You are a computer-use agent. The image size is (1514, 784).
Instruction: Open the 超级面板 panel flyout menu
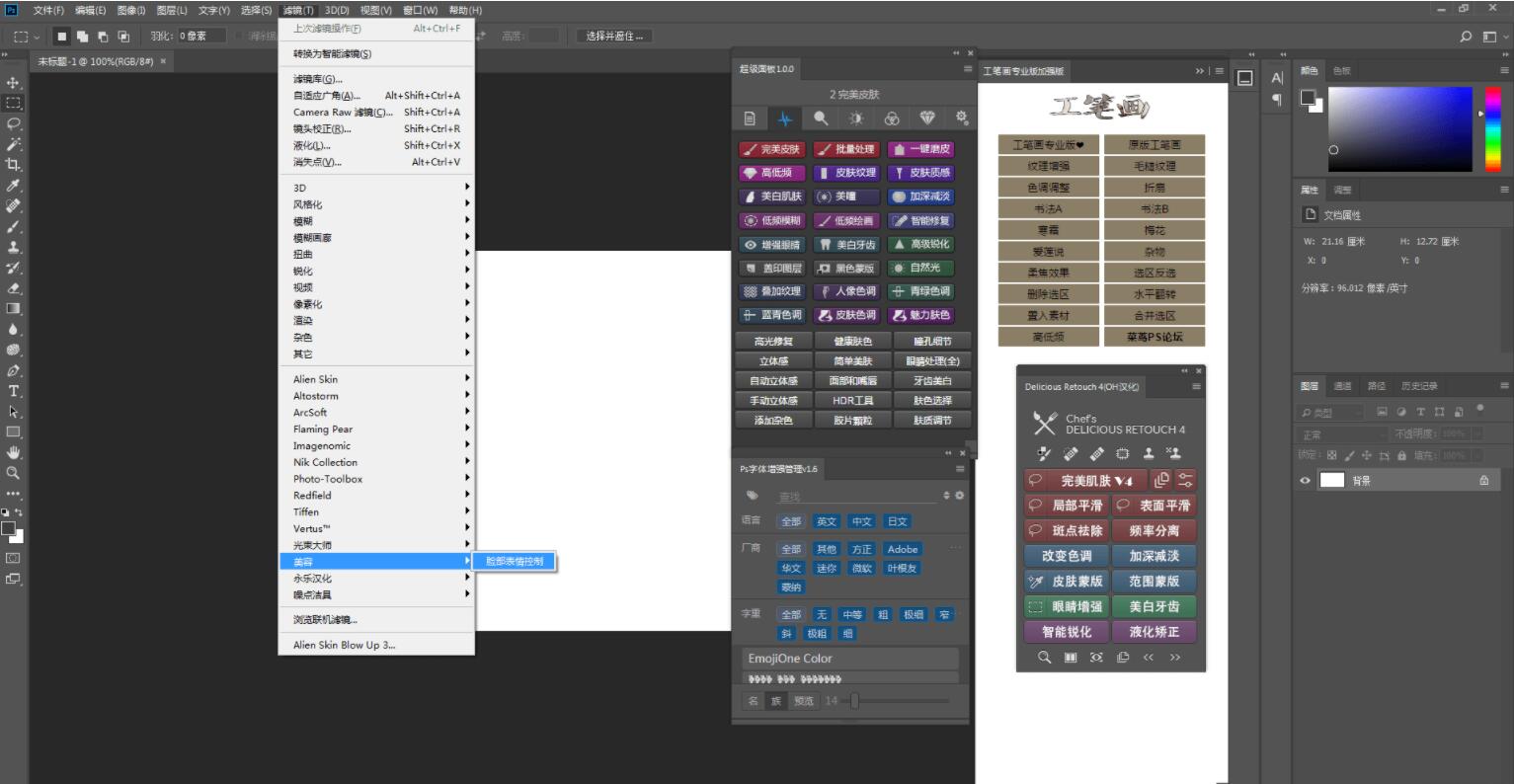(968, 69)
